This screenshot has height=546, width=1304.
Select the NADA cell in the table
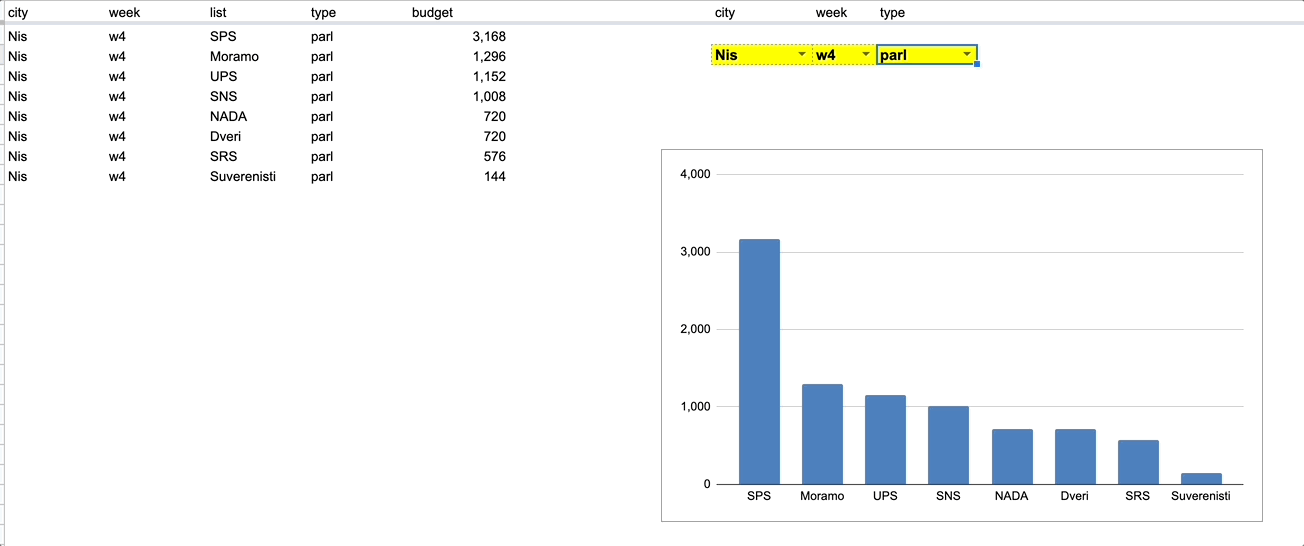pos(228,117)
